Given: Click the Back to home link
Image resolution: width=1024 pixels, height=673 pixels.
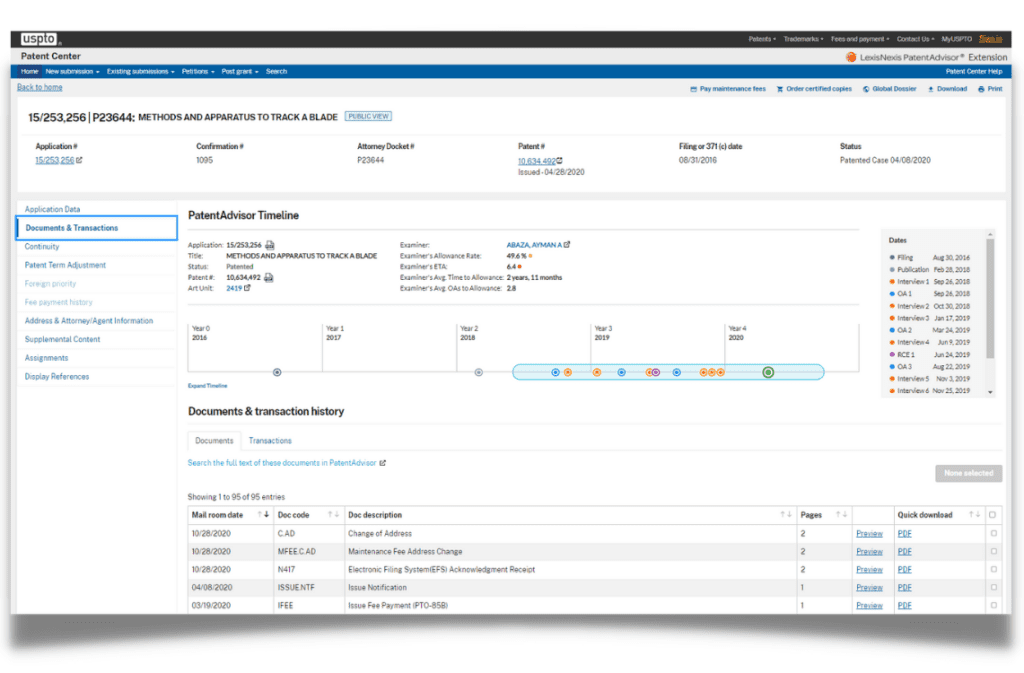Looking at the screenshot, I should (39, 88).
